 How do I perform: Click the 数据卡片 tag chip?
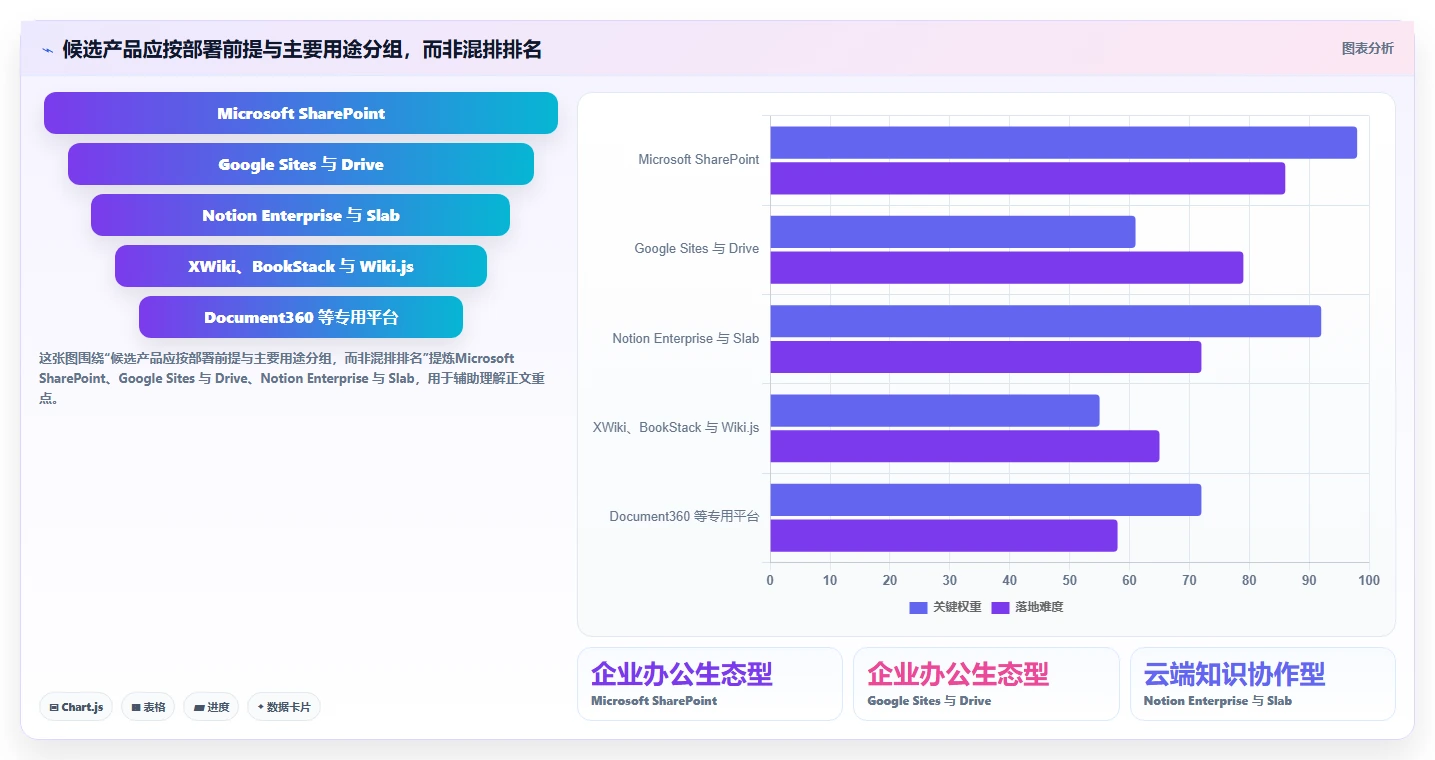click(x=284, y=707)
